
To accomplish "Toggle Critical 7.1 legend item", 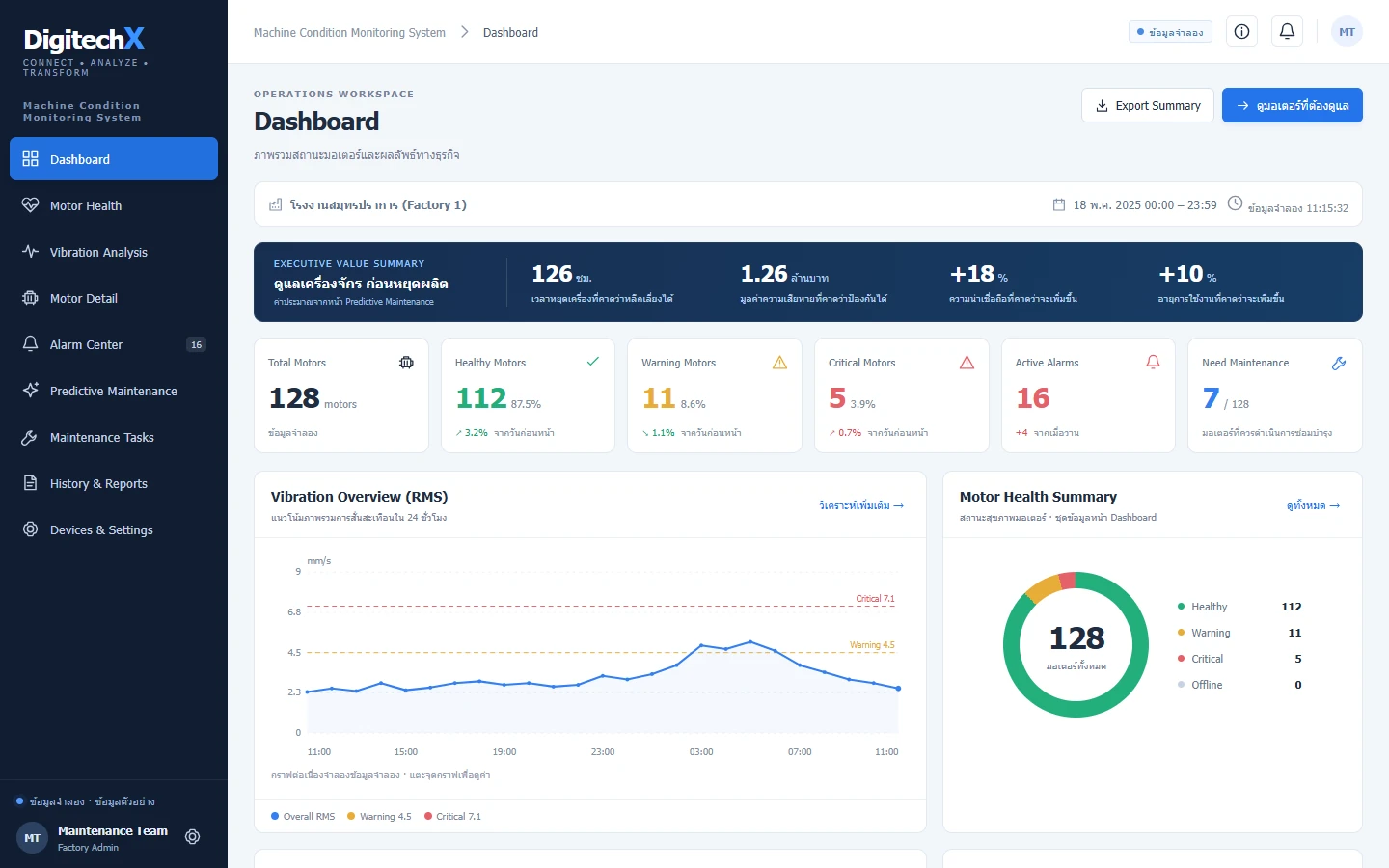I will (452, 816).
